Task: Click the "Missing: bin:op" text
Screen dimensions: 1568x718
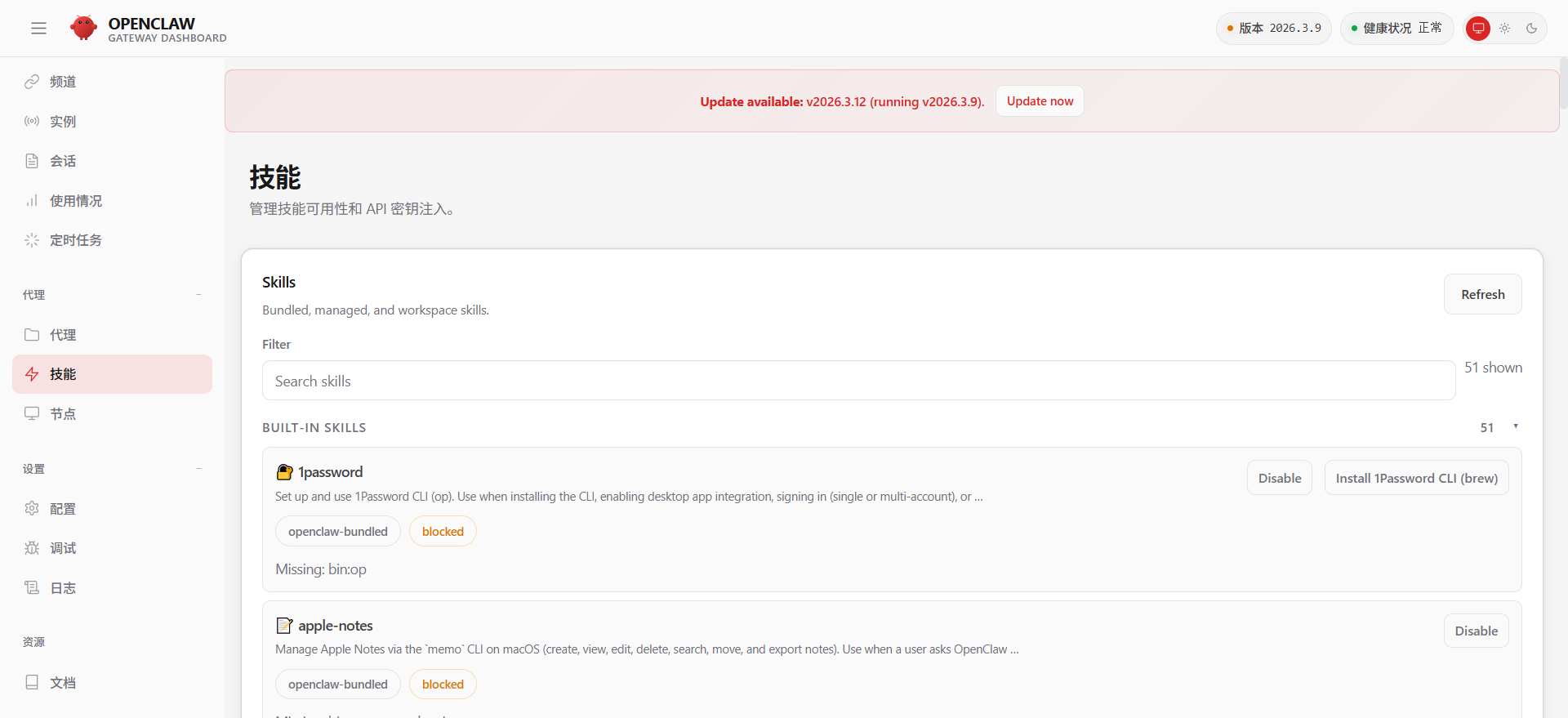Action: coord(321,569)
